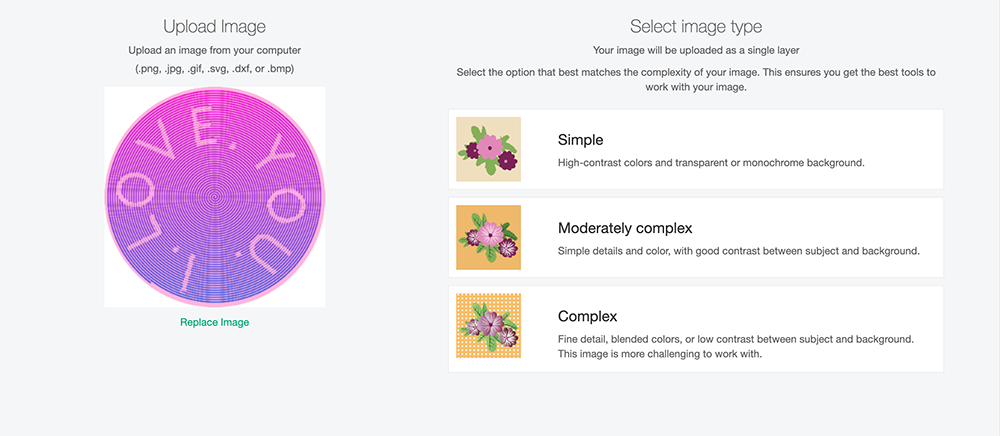Click the supported file formats text (.png, .jpg)
The height and width of the screenshot is (436, 1000).
point(214,68)
